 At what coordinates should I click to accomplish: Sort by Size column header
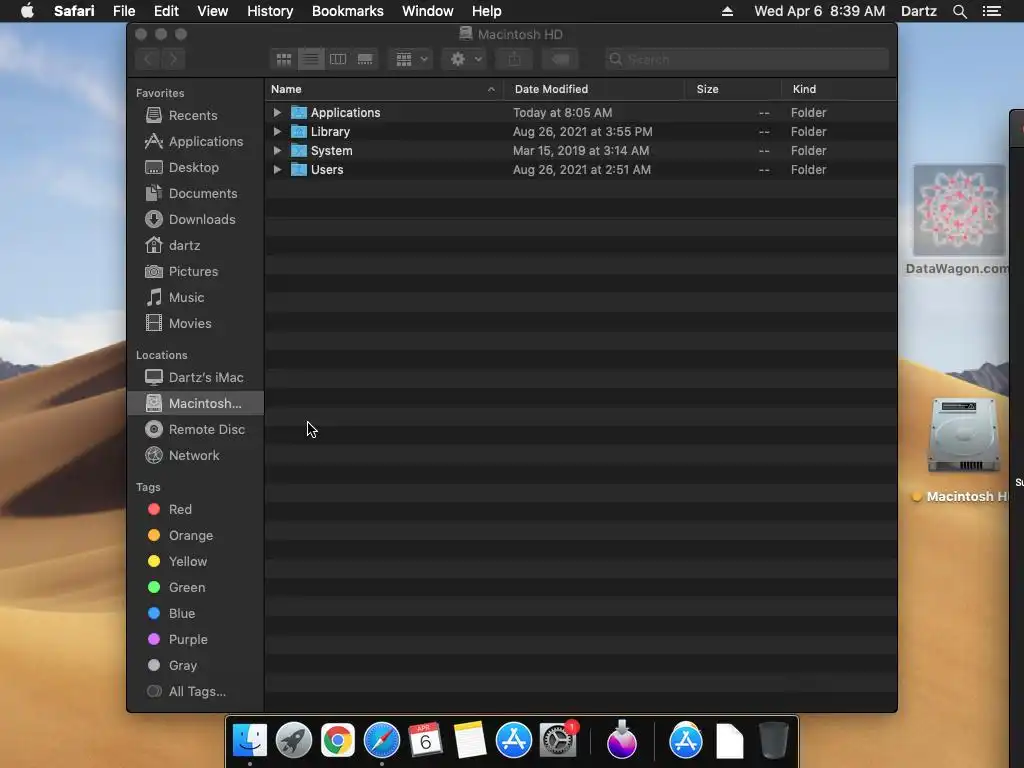coord(733,89)
